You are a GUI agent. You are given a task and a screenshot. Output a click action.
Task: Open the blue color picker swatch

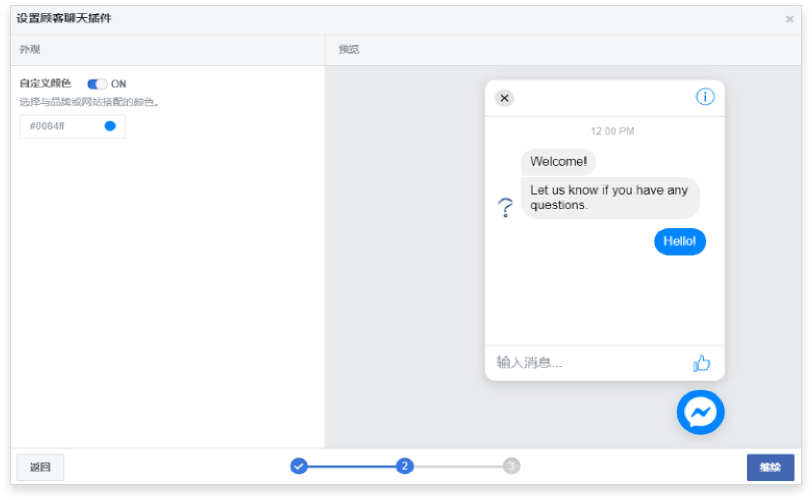coord(110,126)
